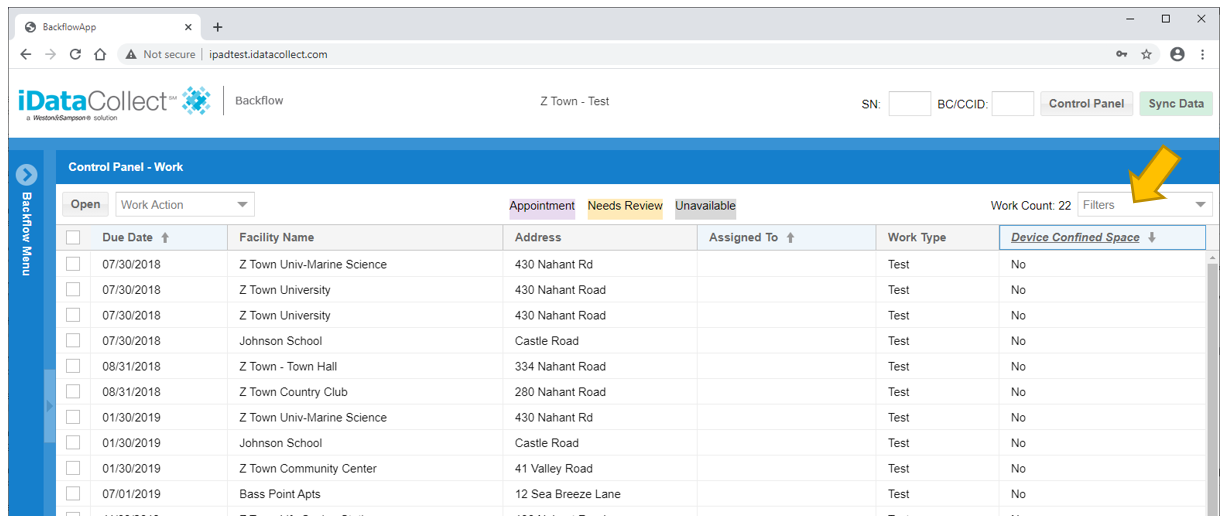Bookmark this page with star icon
The image size is (1227, 527).
tap(1147, 54)
